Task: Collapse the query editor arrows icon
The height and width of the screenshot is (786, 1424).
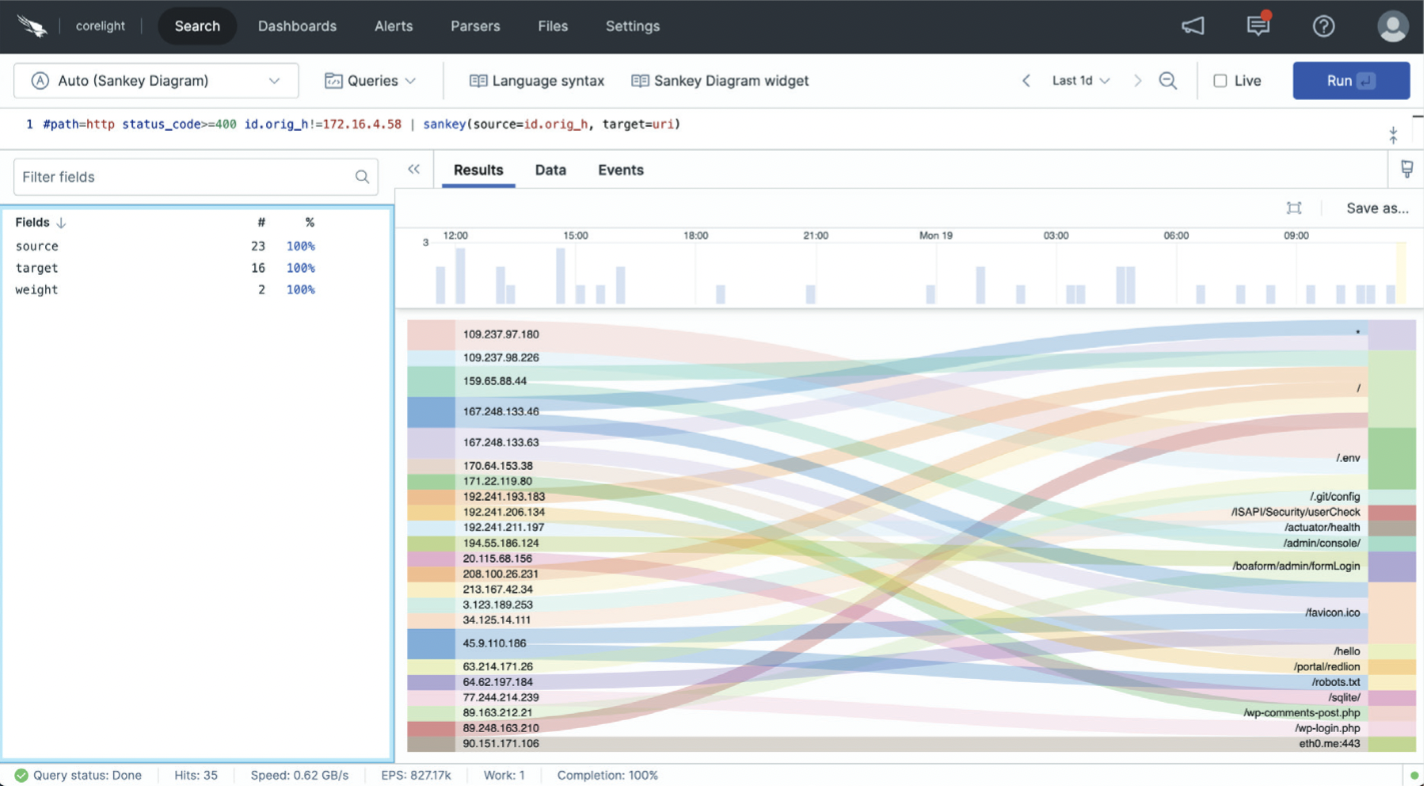Action: [x=1393, y=135]
